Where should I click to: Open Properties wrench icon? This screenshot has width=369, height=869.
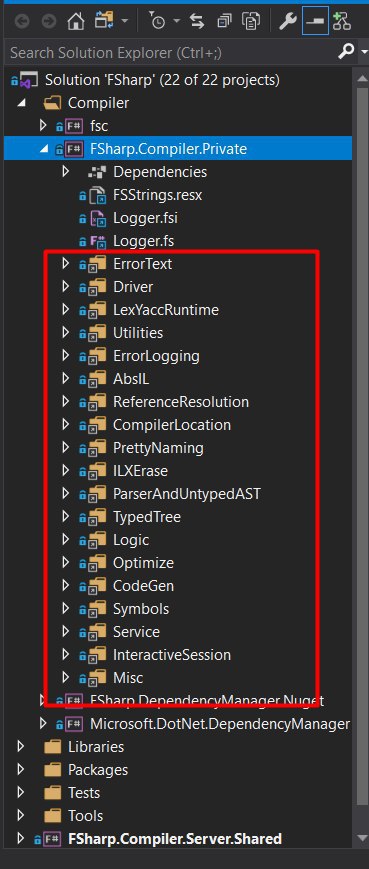click(x=288, y=22)
